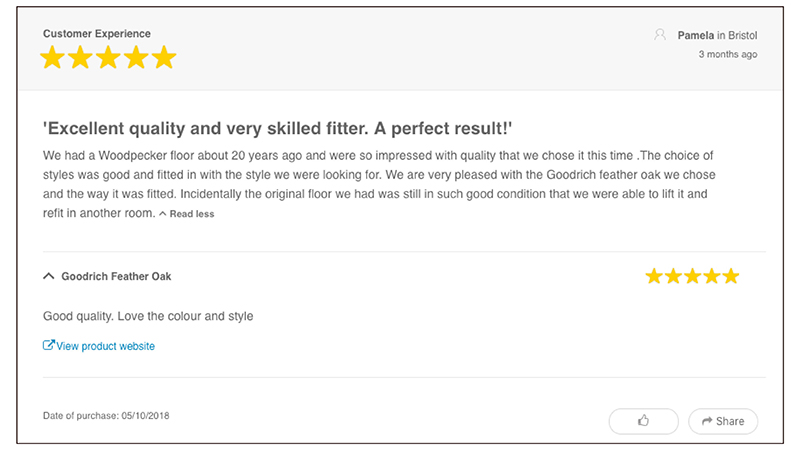Click the fifth star of Customer Experience rating

click(163, 58)
